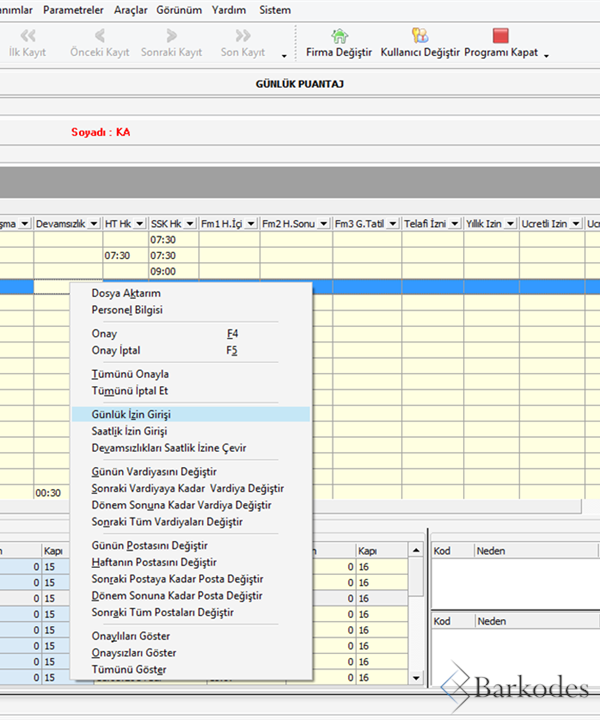Open the Araçlar menu
The width and height of the screenshot is (600, 720).
coord(132,10)
